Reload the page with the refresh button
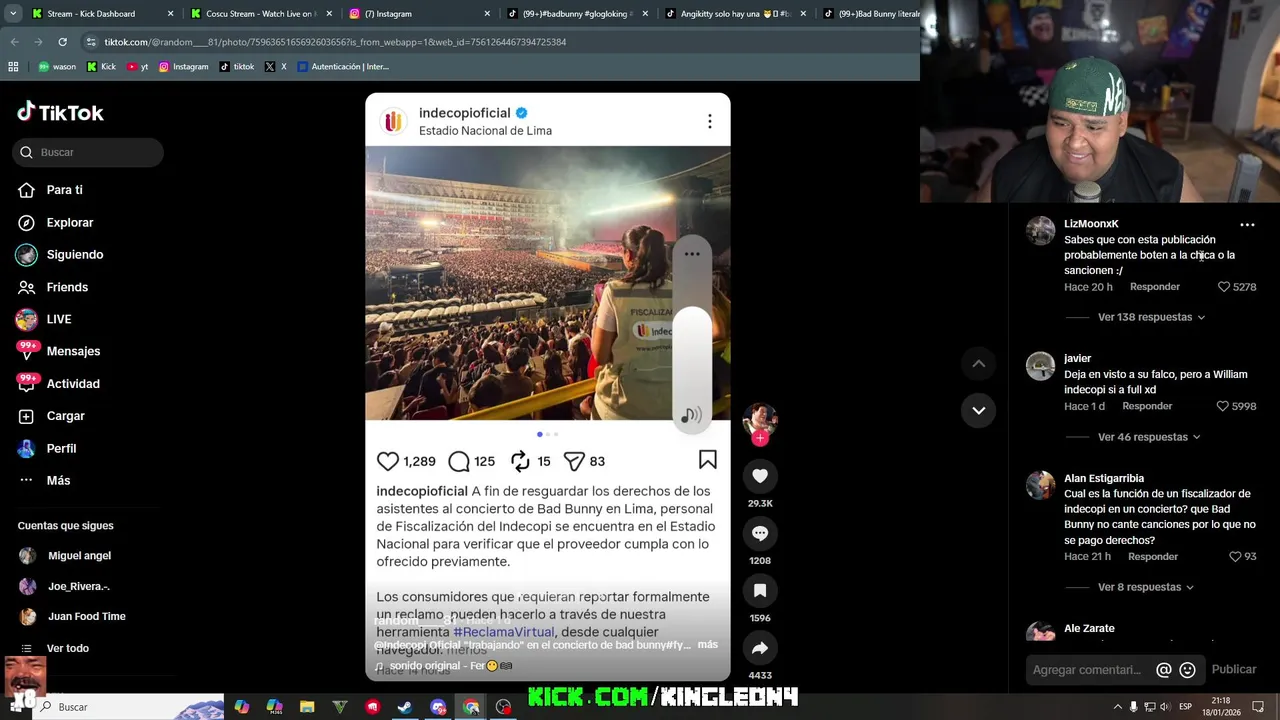Viewport: 1280px width, 720px height. [62, 42]
